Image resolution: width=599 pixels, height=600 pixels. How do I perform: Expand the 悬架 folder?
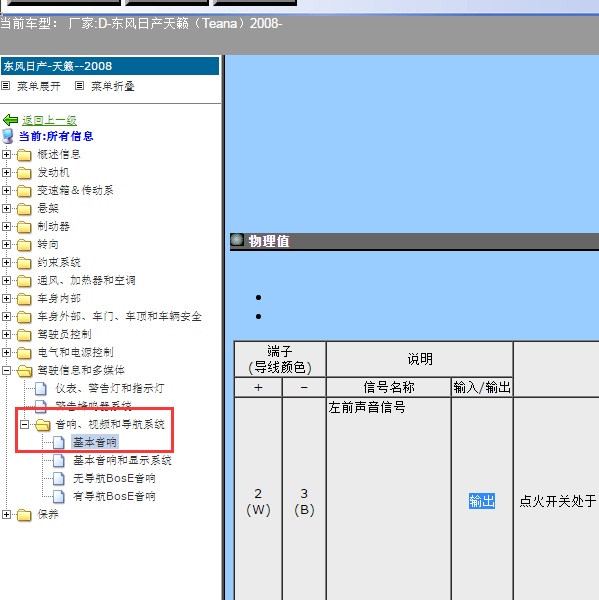click(6, 208)
